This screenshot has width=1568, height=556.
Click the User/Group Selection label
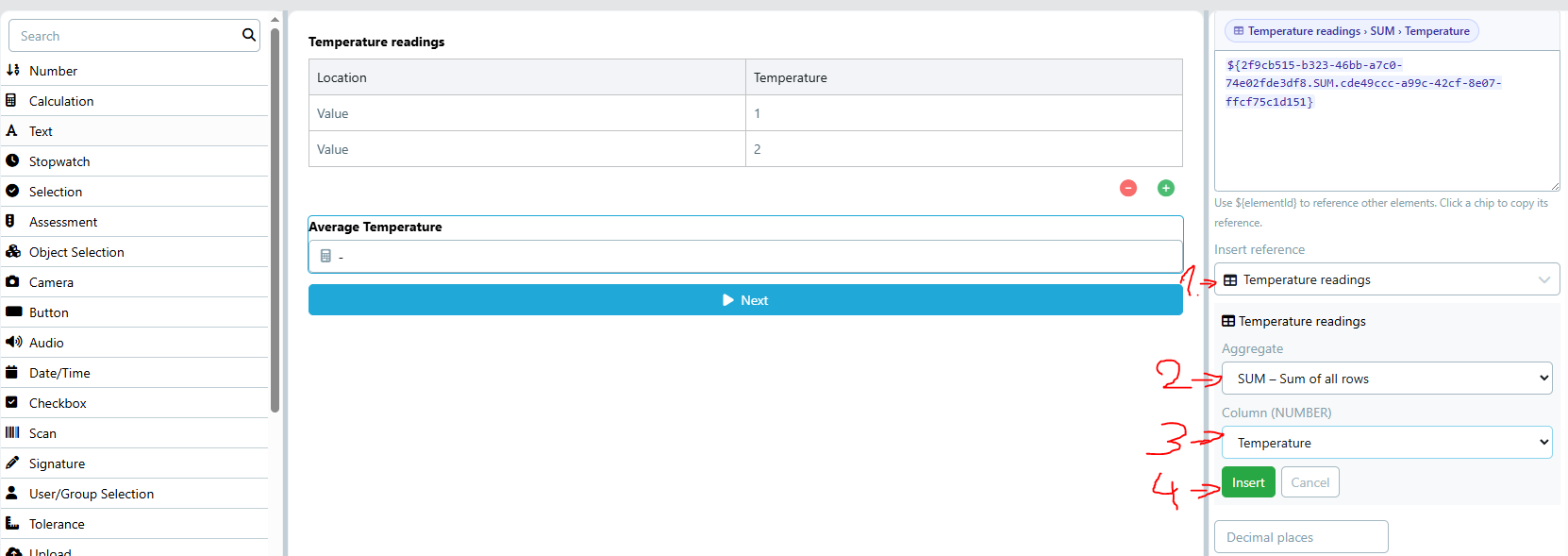92,494
